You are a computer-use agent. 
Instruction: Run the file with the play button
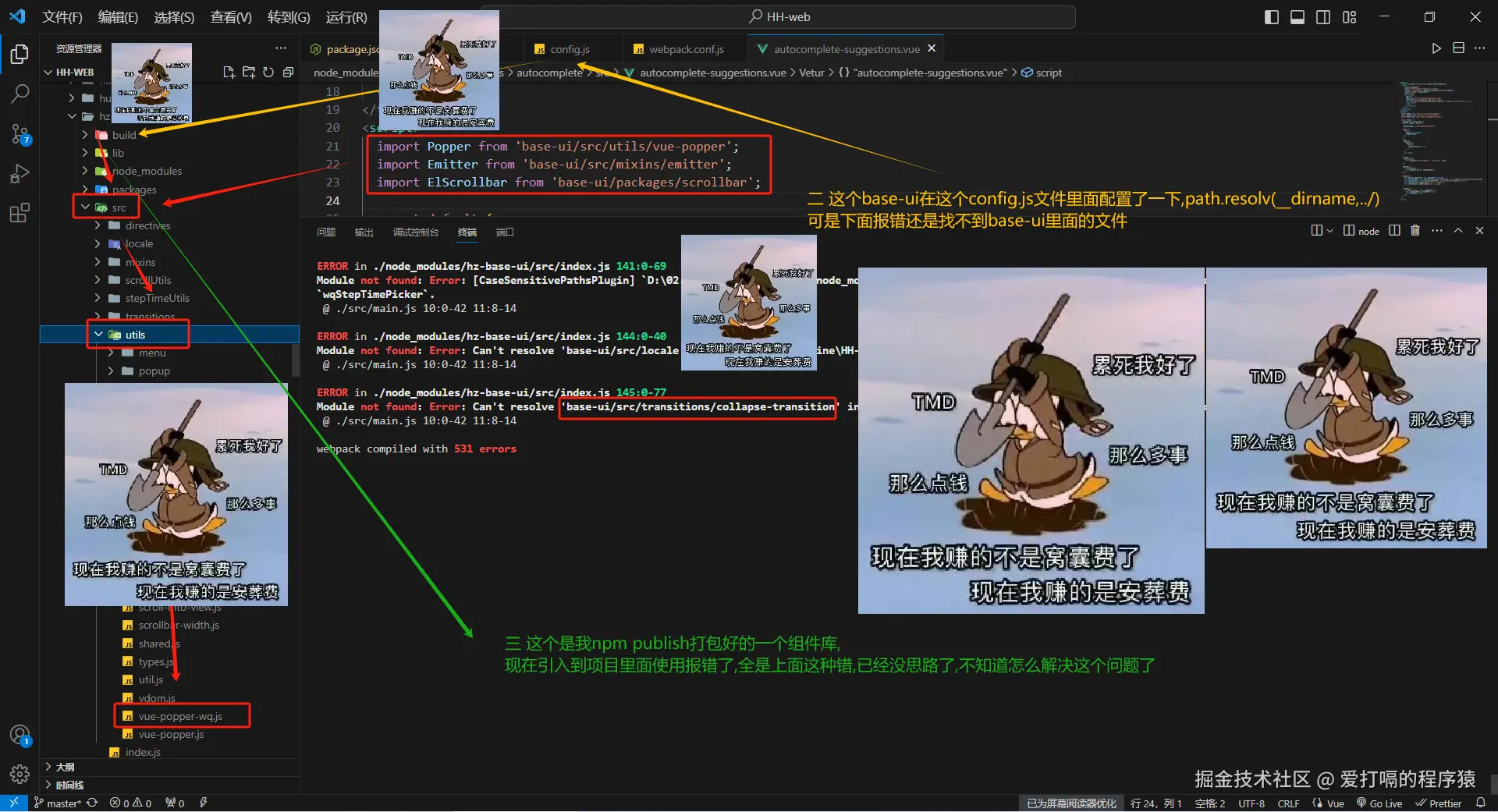(1436, 48)
